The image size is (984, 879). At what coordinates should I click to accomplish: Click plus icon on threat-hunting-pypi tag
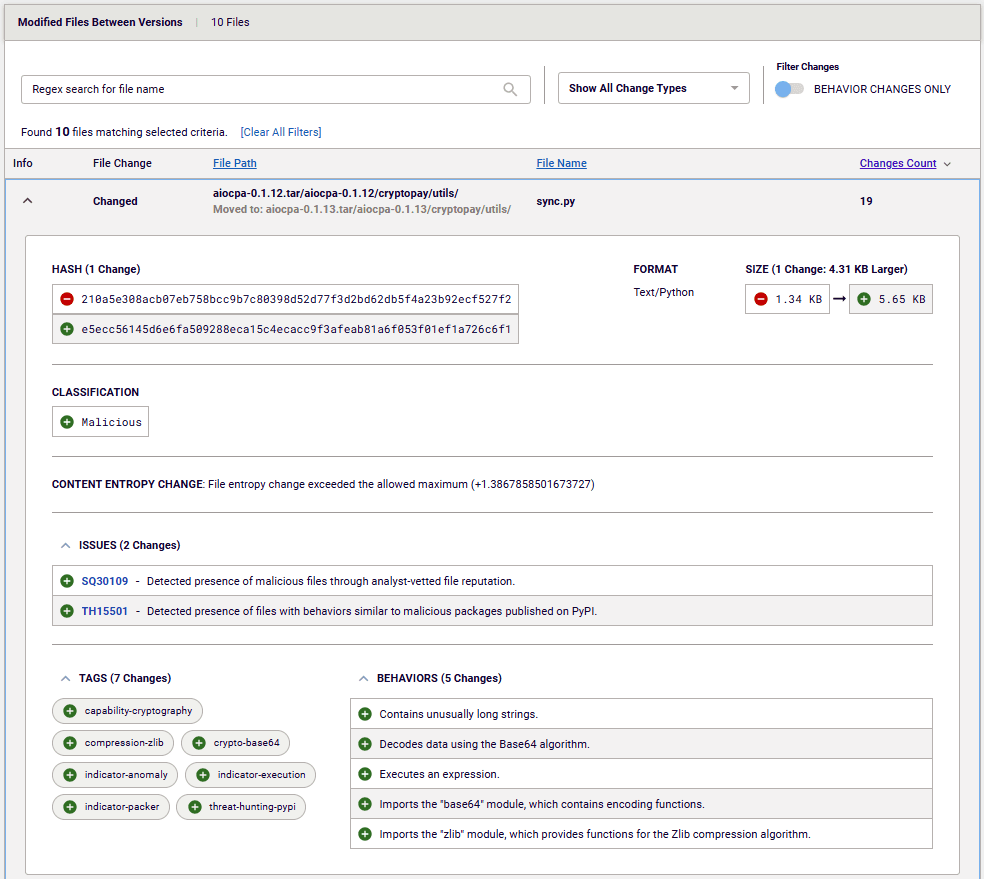click(195, 807)
